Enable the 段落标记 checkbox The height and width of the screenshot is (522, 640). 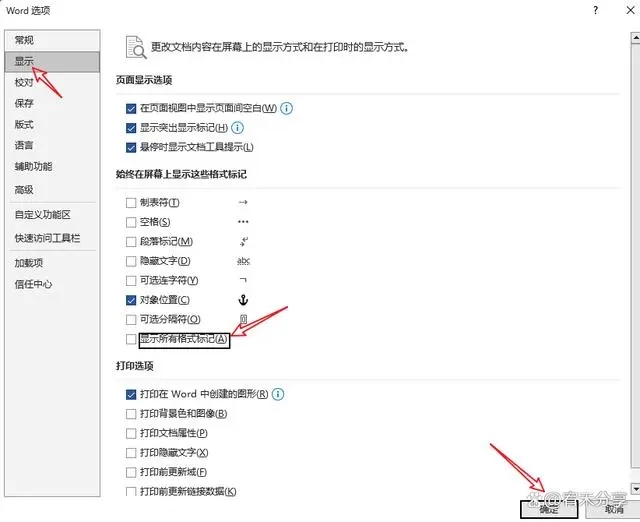[x=131, y=242]
